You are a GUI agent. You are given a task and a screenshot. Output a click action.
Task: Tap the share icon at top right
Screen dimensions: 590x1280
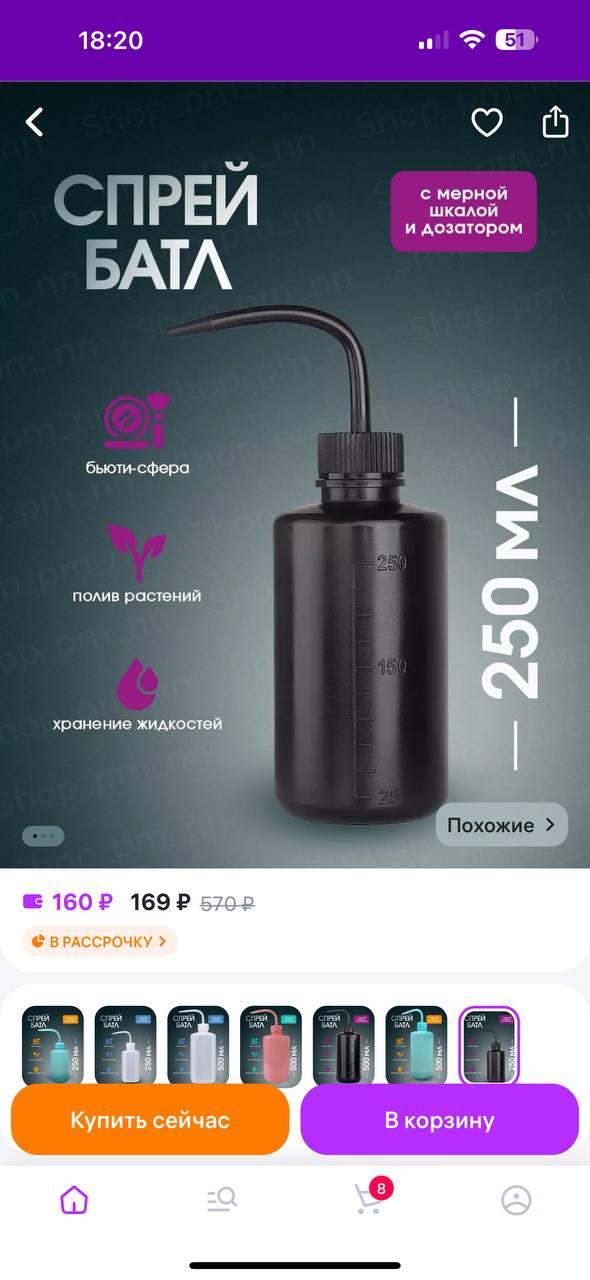click(x=555, y=122)
